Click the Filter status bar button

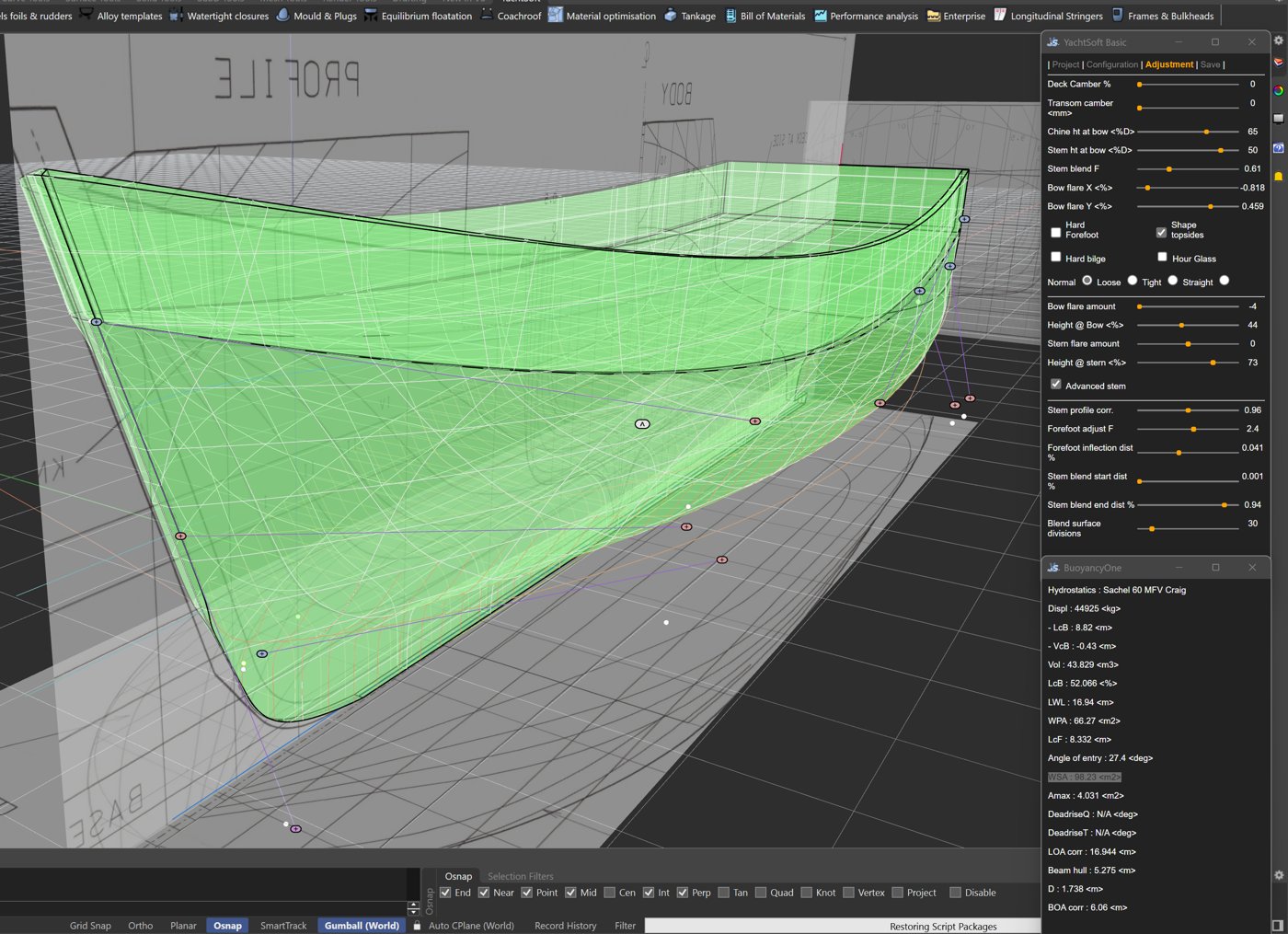[626, 926]
